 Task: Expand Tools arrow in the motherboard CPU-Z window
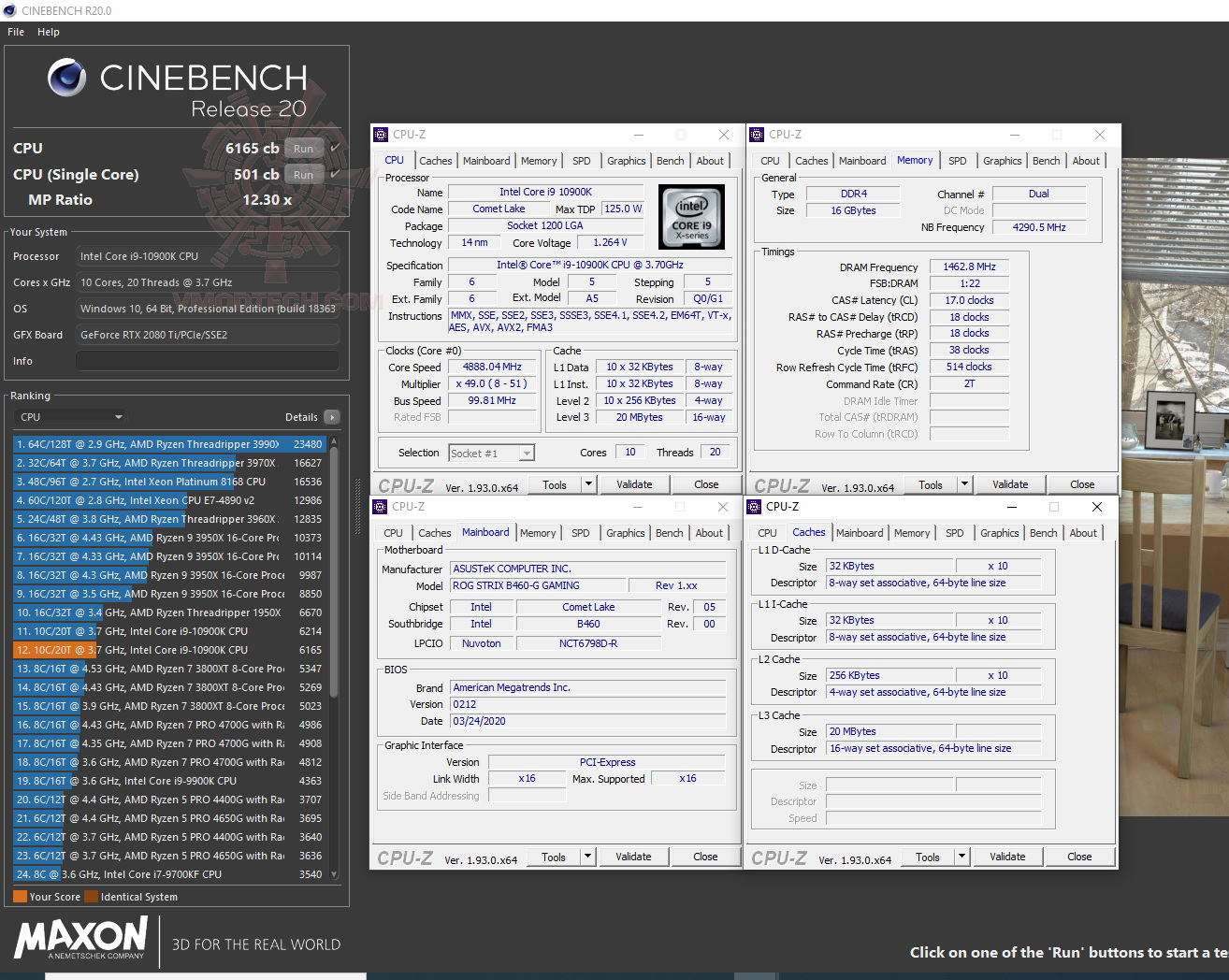pyautogui.click(x=587, y=857)
